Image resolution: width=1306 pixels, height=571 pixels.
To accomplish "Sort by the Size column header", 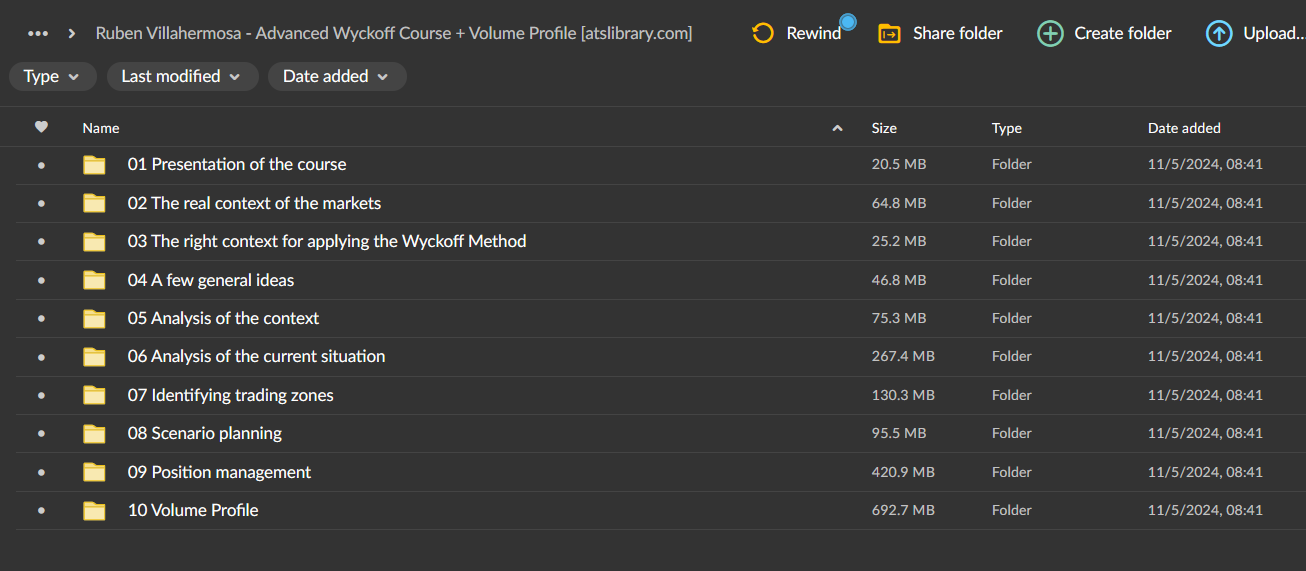I will pyautogui.click(x=884, y=128).
